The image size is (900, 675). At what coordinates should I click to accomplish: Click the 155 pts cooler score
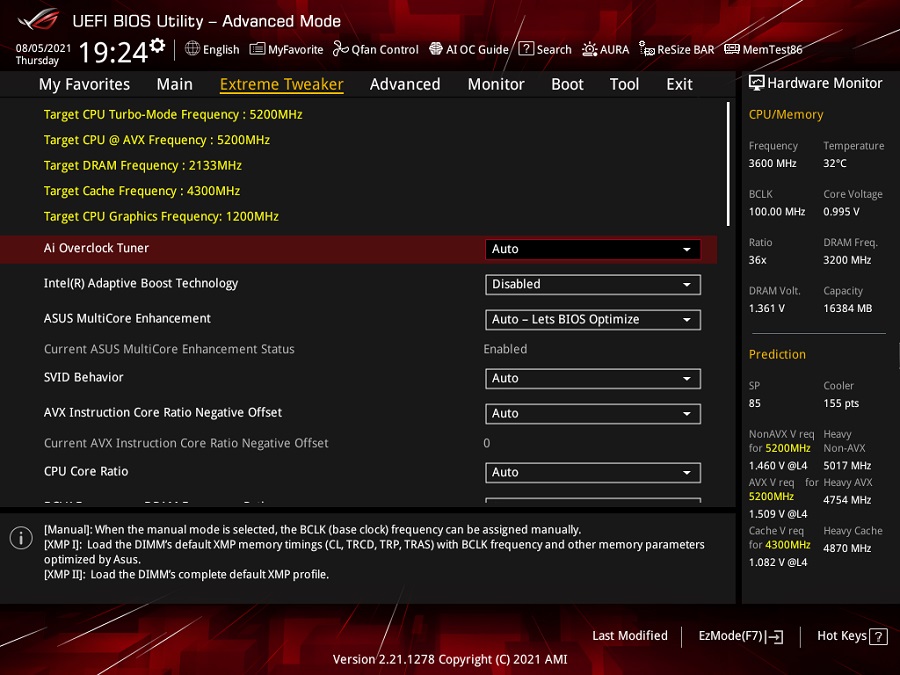click(x=841, y=404)
